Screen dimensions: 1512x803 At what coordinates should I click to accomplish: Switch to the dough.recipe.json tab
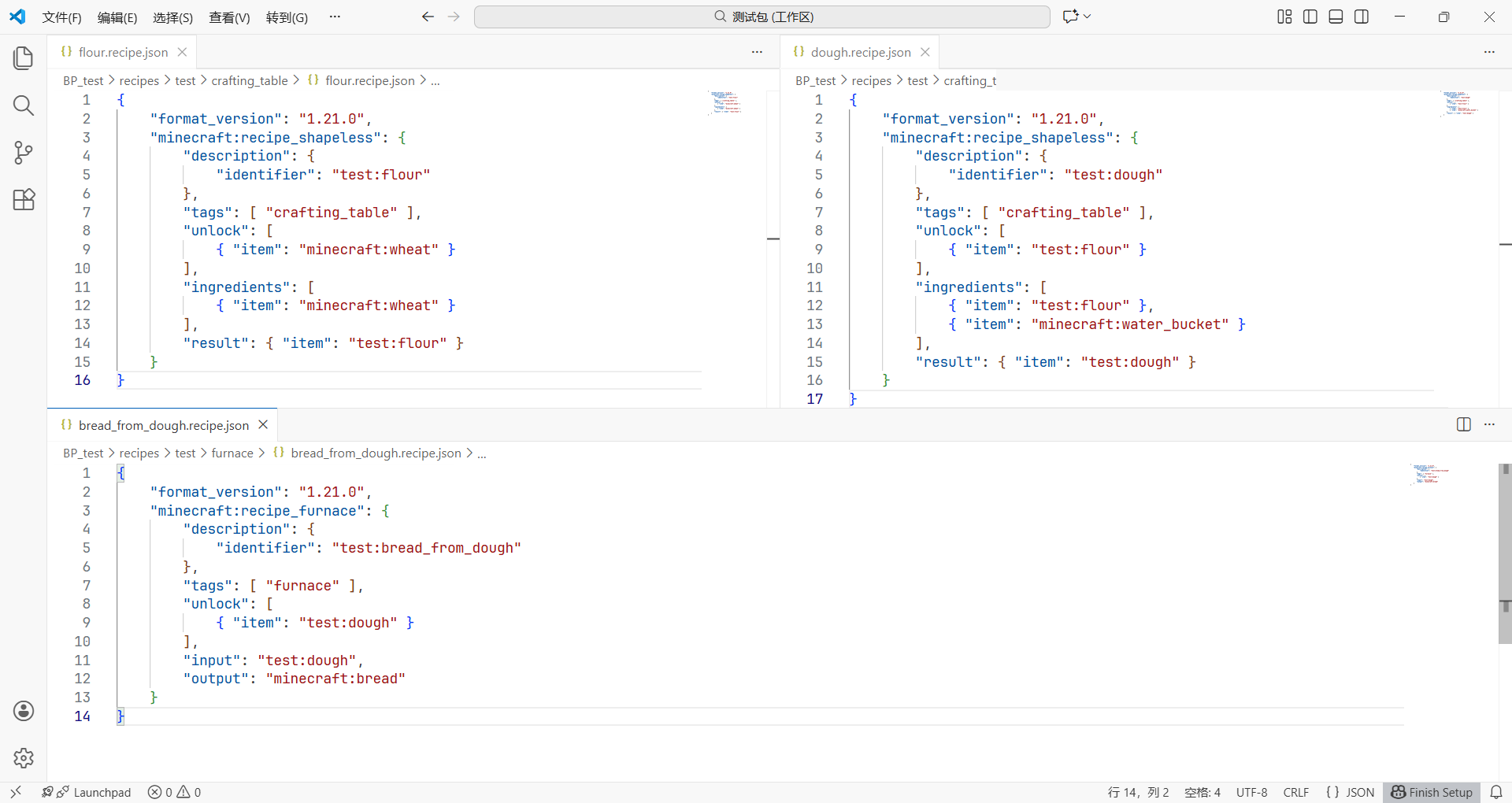click(x=860, y=52)
